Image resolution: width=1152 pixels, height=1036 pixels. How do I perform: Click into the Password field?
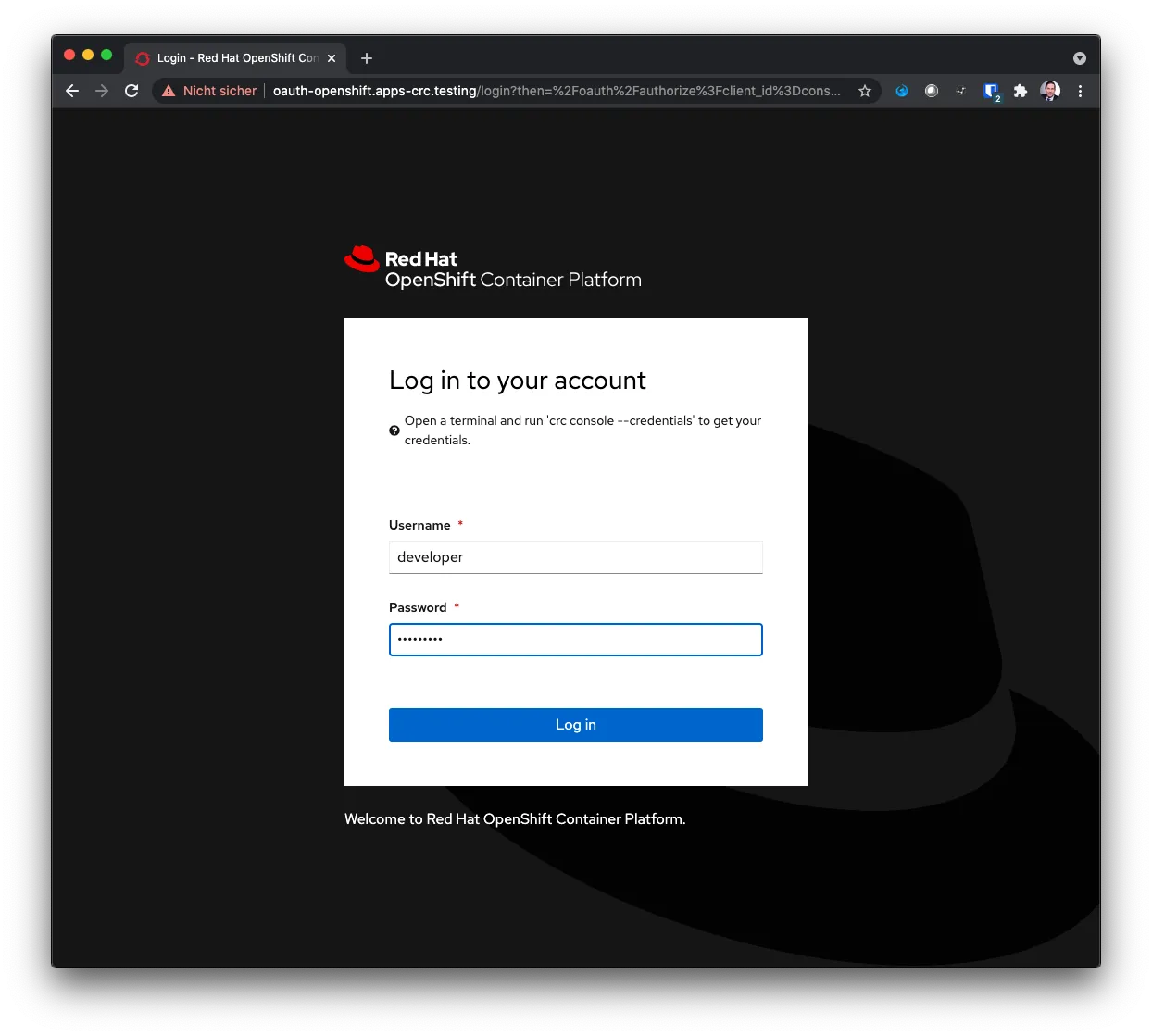coord(575,640)
